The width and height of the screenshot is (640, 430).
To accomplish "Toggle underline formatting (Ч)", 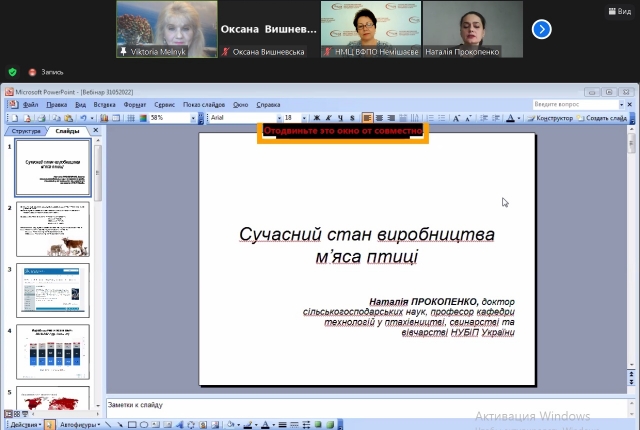I will click(x=340, y=118).
